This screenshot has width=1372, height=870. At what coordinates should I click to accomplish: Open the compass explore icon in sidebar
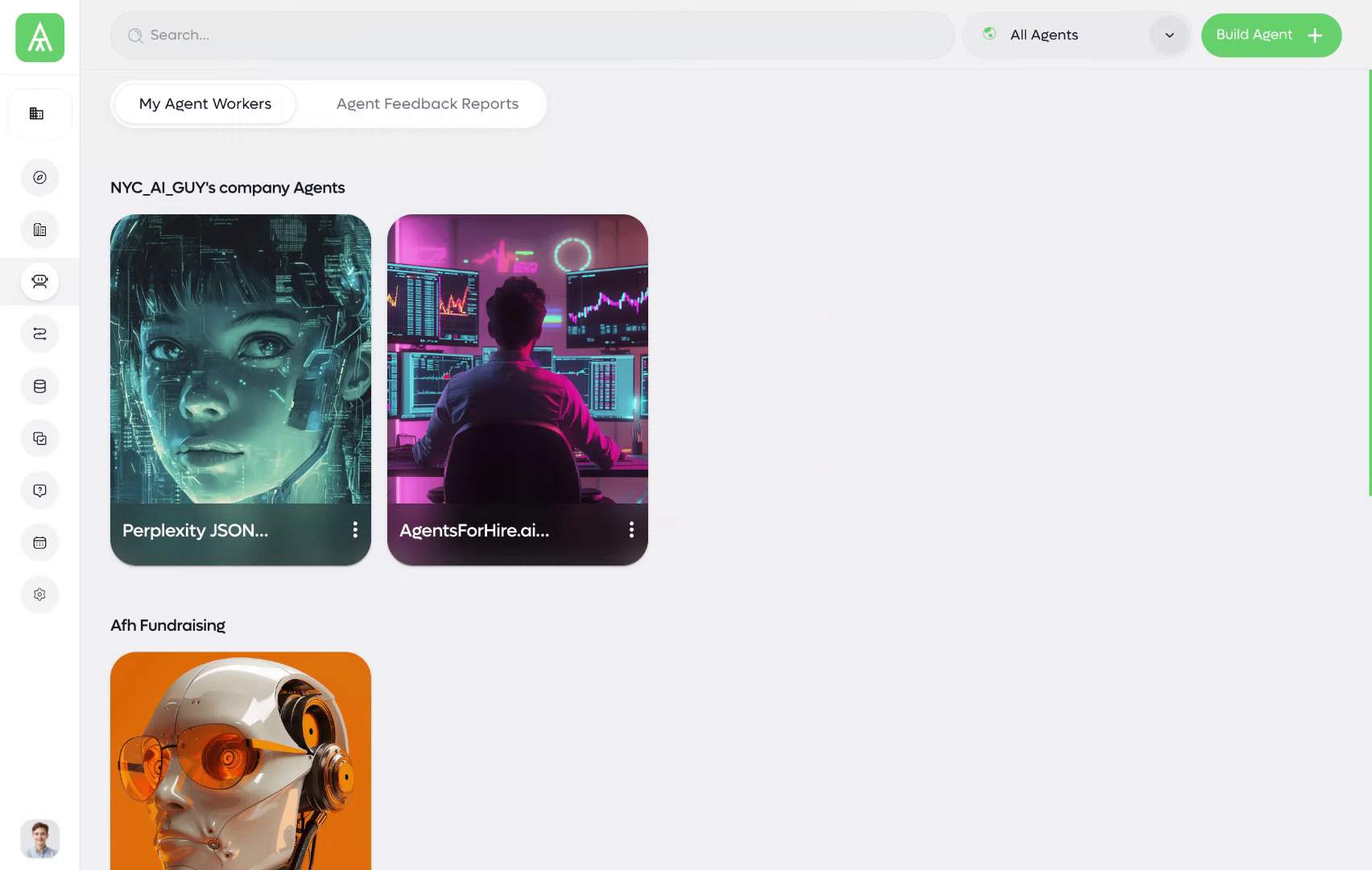click(x=39, y=177)
